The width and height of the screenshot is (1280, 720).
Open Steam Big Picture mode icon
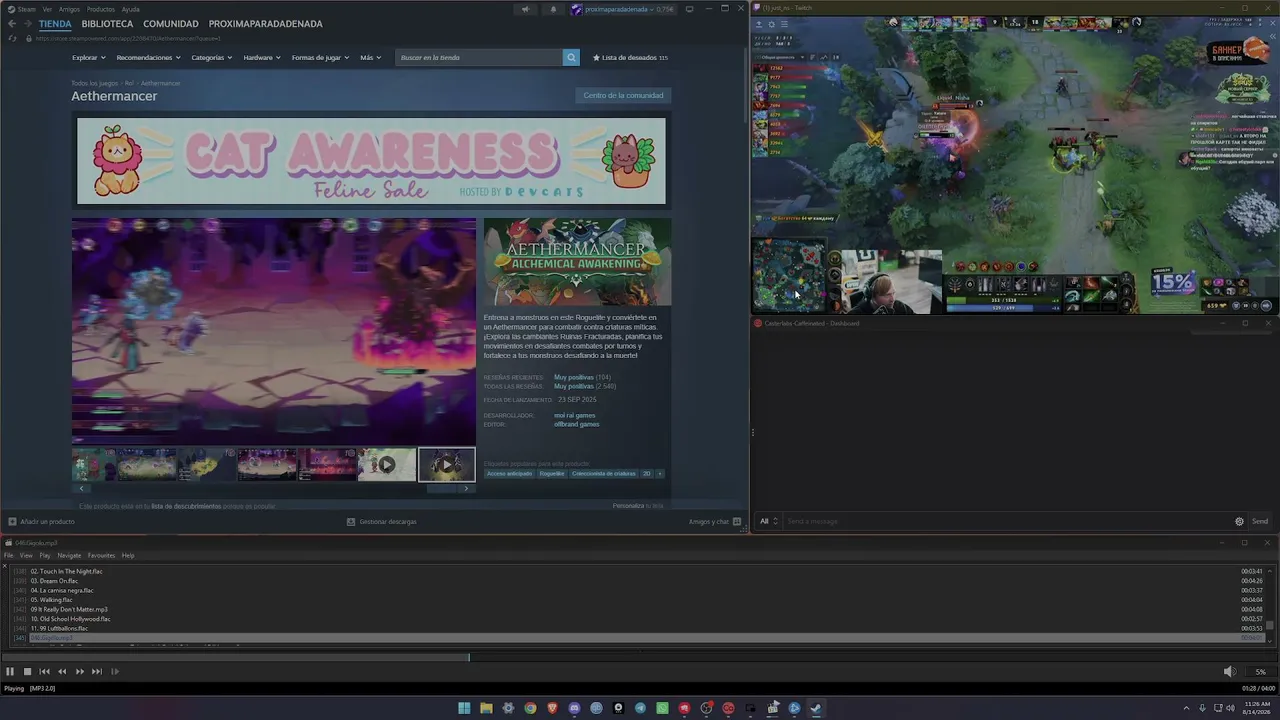[x=689, y=9]
